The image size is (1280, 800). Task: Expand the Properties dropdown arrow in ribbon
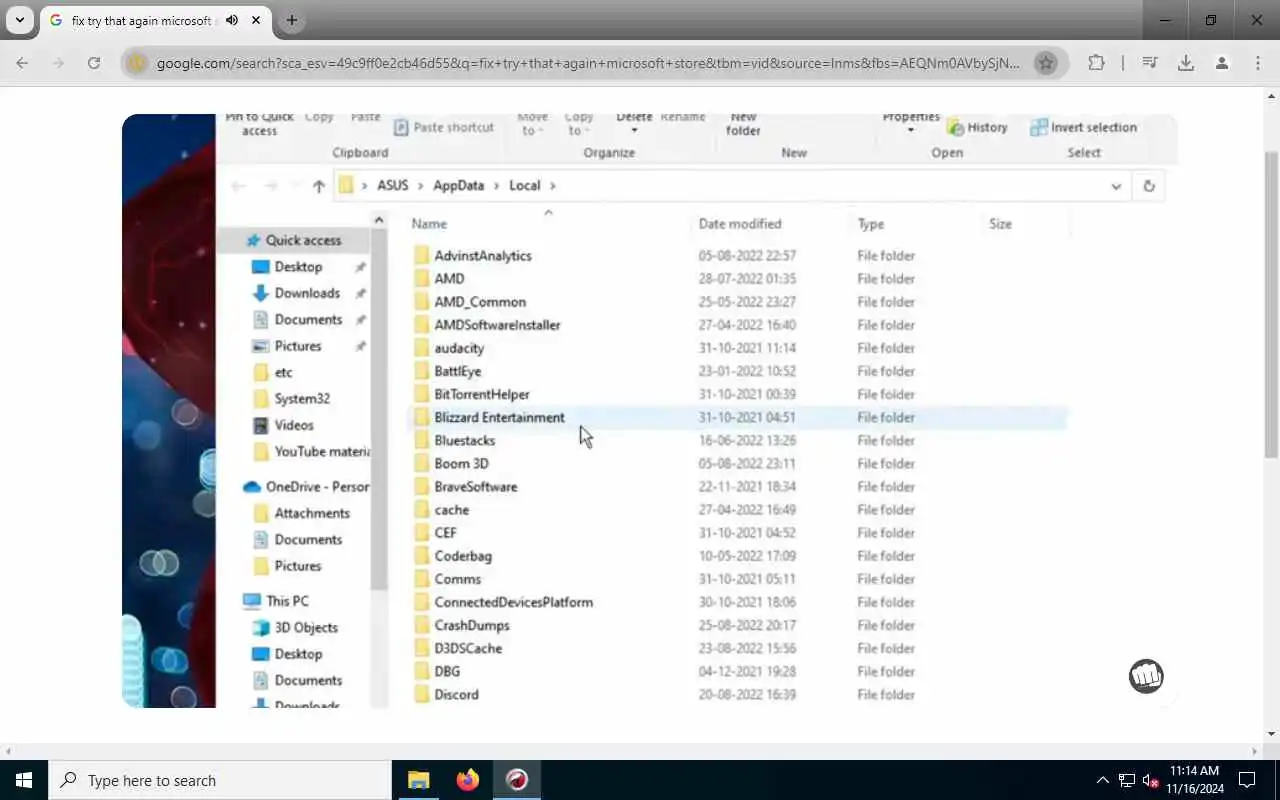pyautogui.click(x=910, y=131)
